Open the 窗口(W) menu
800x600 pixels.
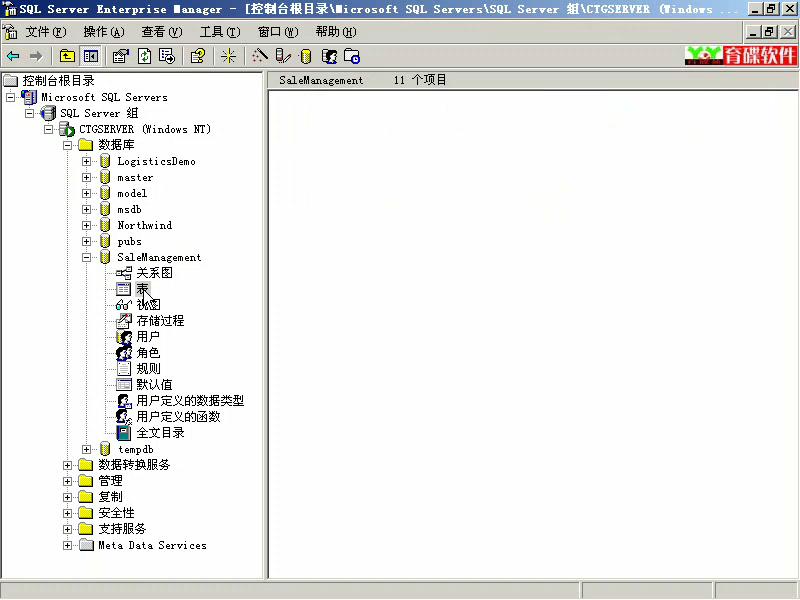click(278, 32)
